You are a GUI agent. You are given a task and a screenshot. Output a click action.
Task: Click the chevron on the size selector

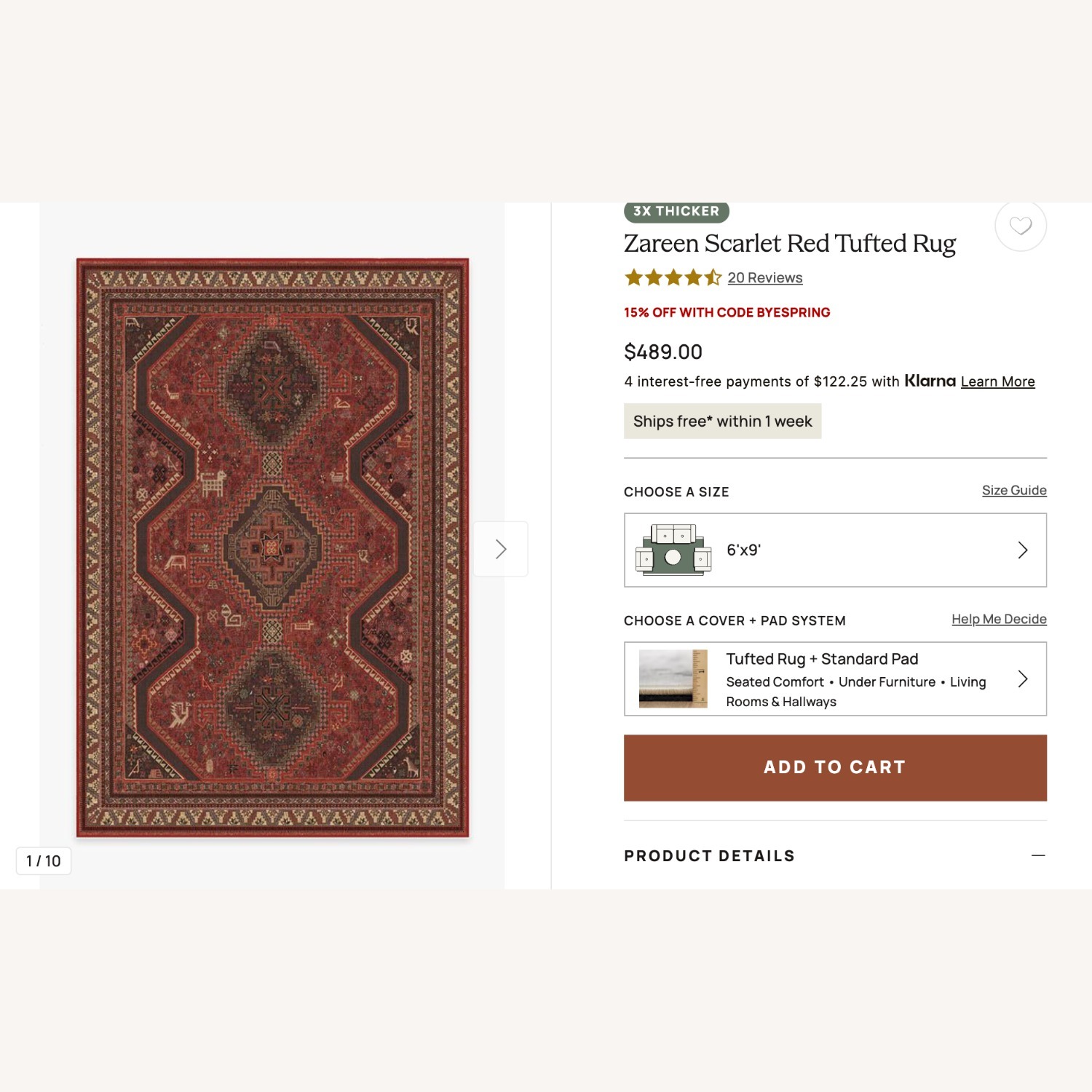pos(1024,550)
